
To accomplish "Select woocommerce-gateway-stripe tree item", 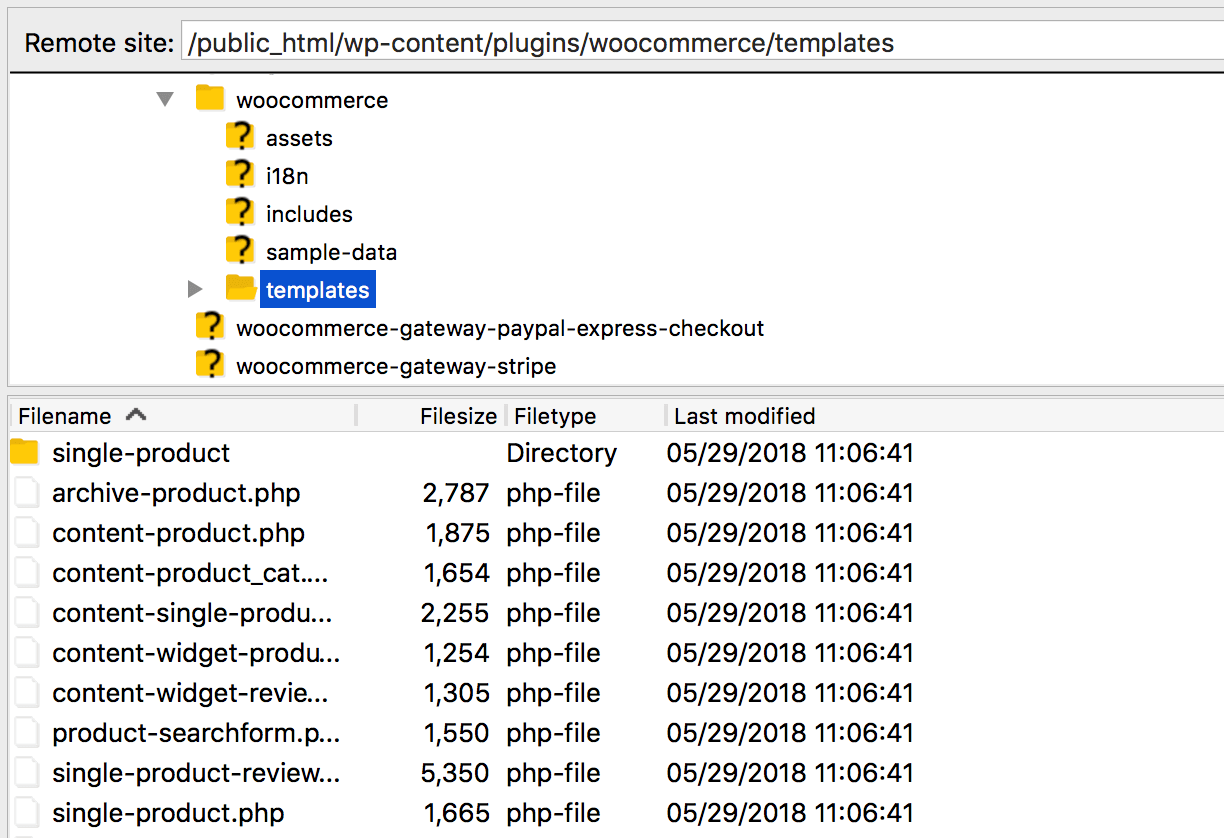I will point(396,366).
